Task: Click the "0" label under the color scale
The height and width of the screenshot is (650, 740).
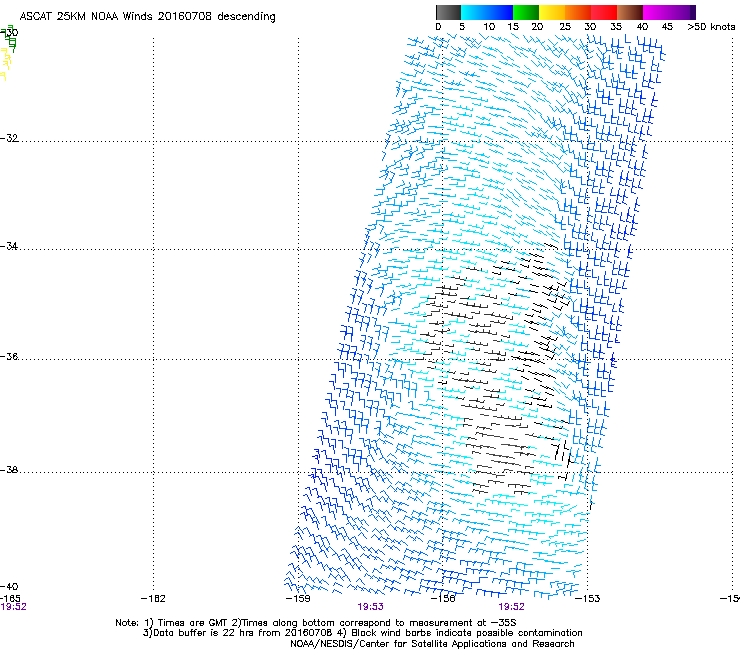Action: click(x=438, y=27)
